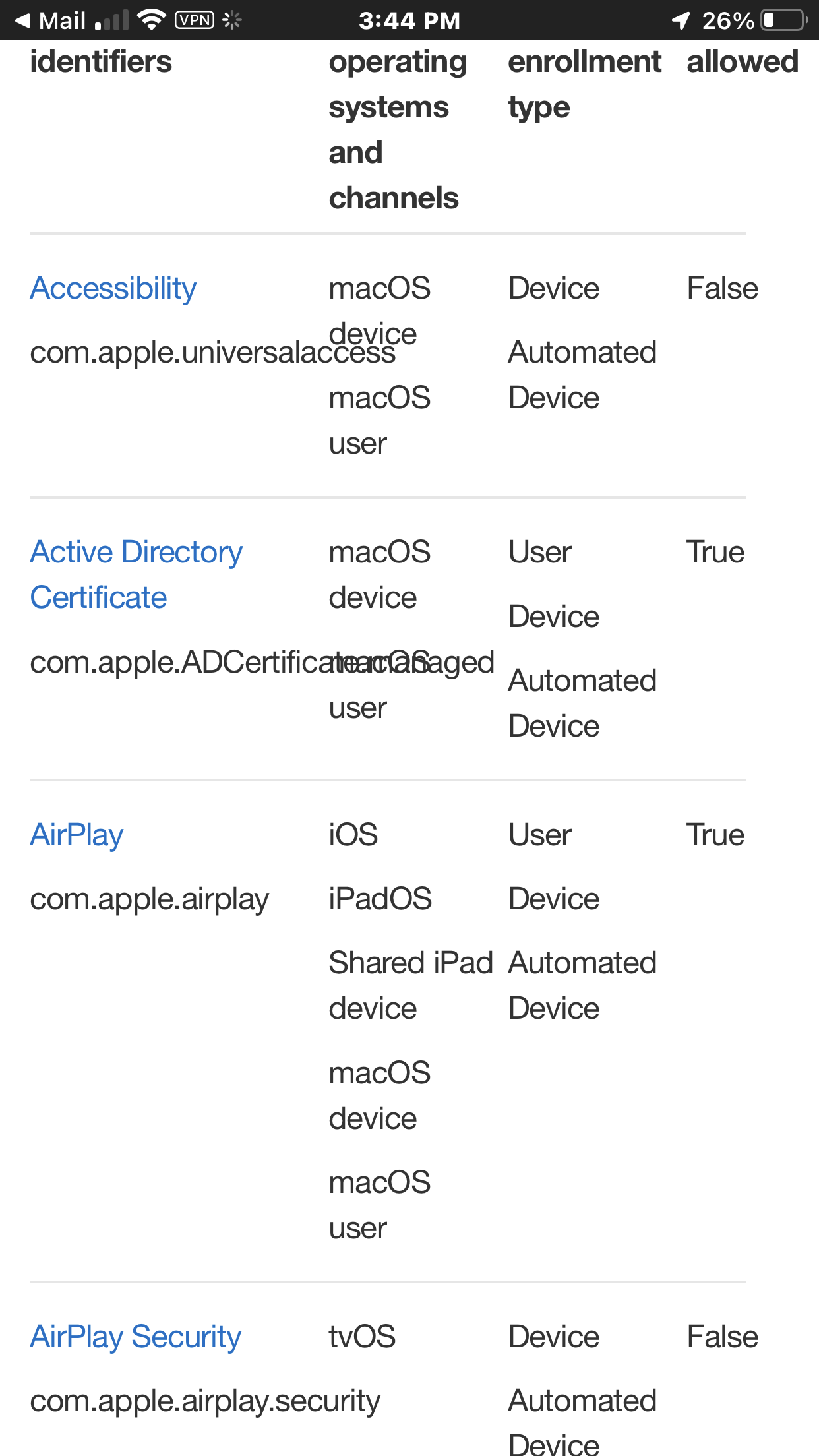Viewport: 819px width, 1456px height.
Task: Select the com.apple.universalaccess identifier text
Action: pos(213,353)
